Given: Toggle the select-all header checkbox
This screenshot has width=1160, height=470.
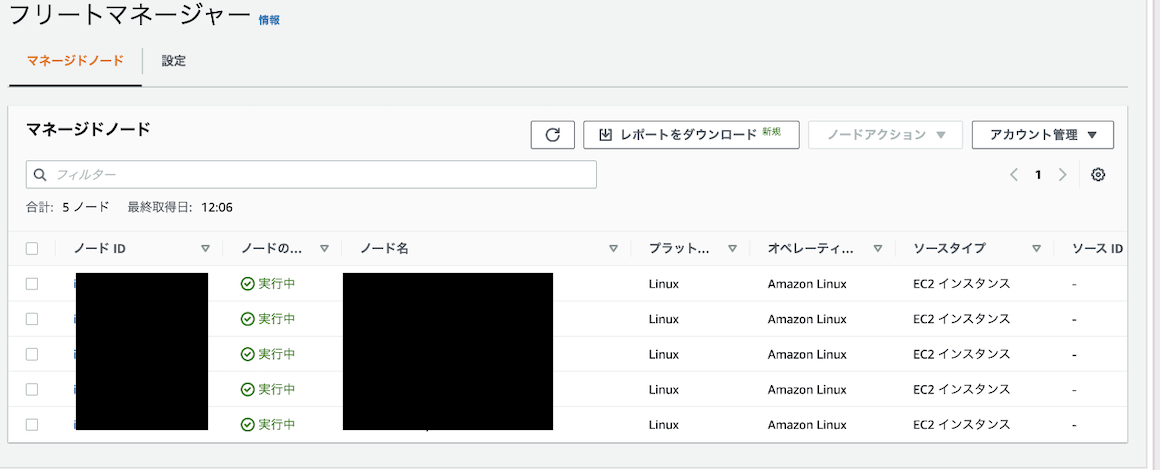Looking at the screenshot, I should pos(32,249).
